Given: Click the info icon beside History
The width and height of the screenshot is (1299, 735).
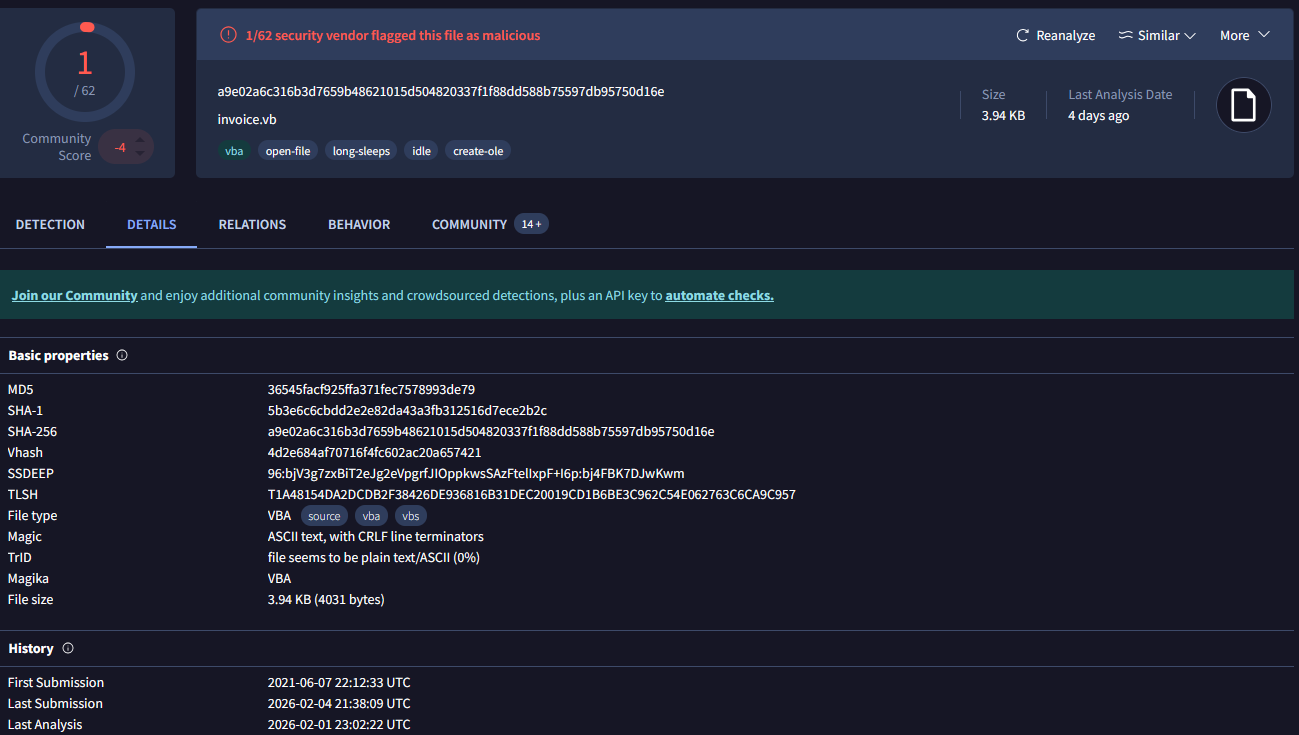Looking at the screenshot, I should tap(68, 648).
